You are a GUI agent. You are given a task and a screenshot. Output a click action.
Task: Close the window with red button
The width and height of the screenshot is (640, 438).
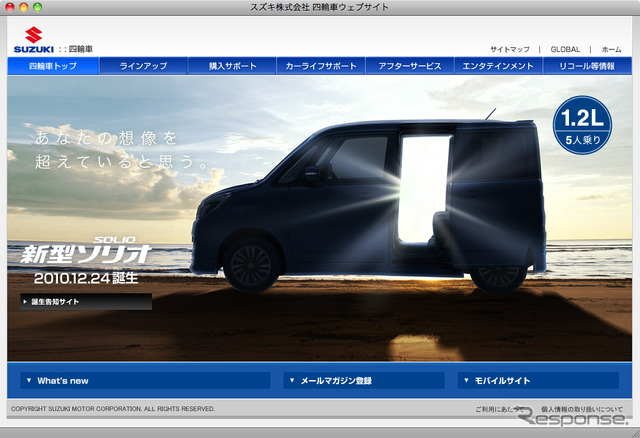tap(9, 7)
